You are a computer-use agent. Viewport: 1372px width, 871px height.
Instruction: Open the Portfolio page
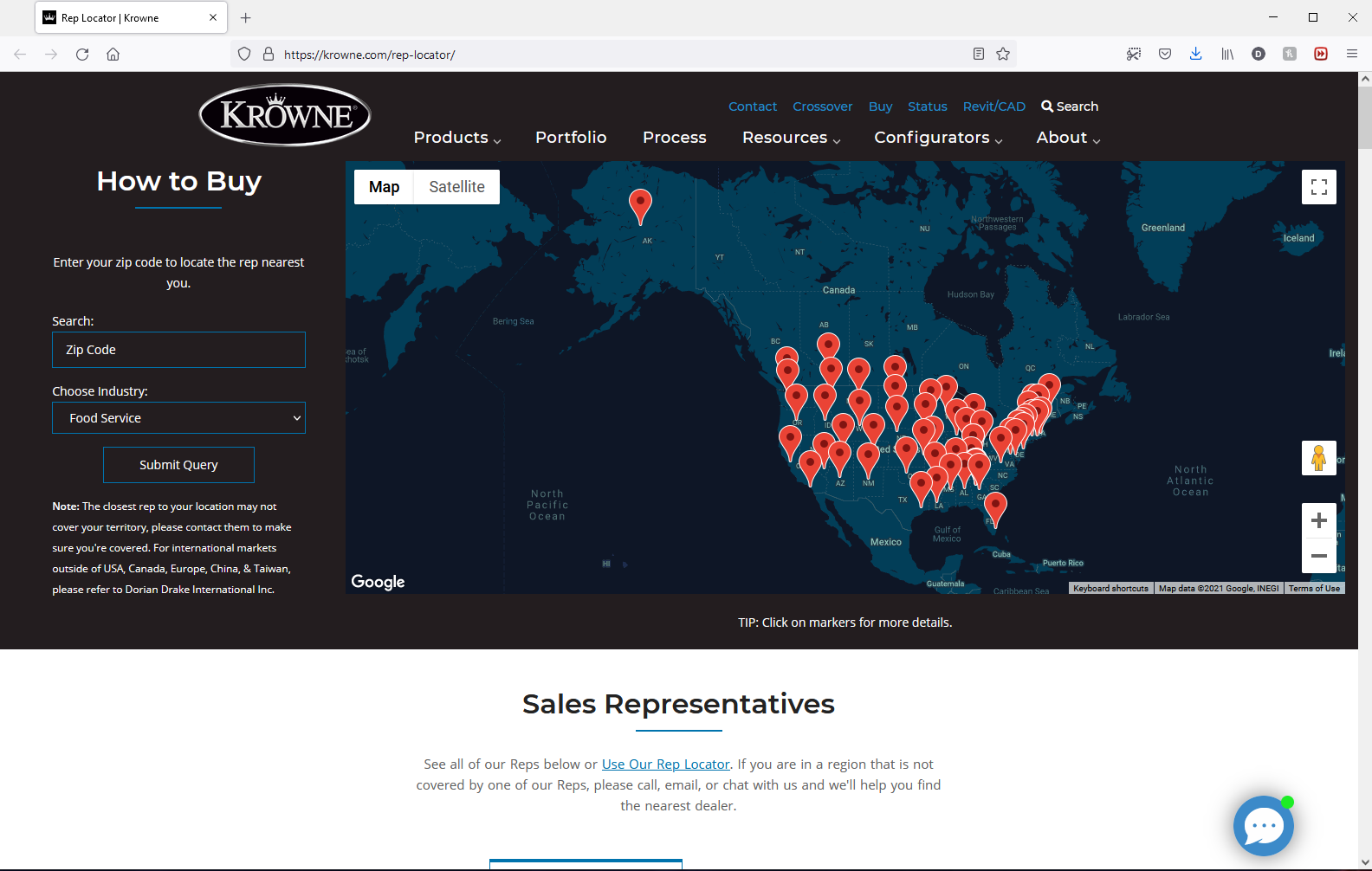pos(571,138)
